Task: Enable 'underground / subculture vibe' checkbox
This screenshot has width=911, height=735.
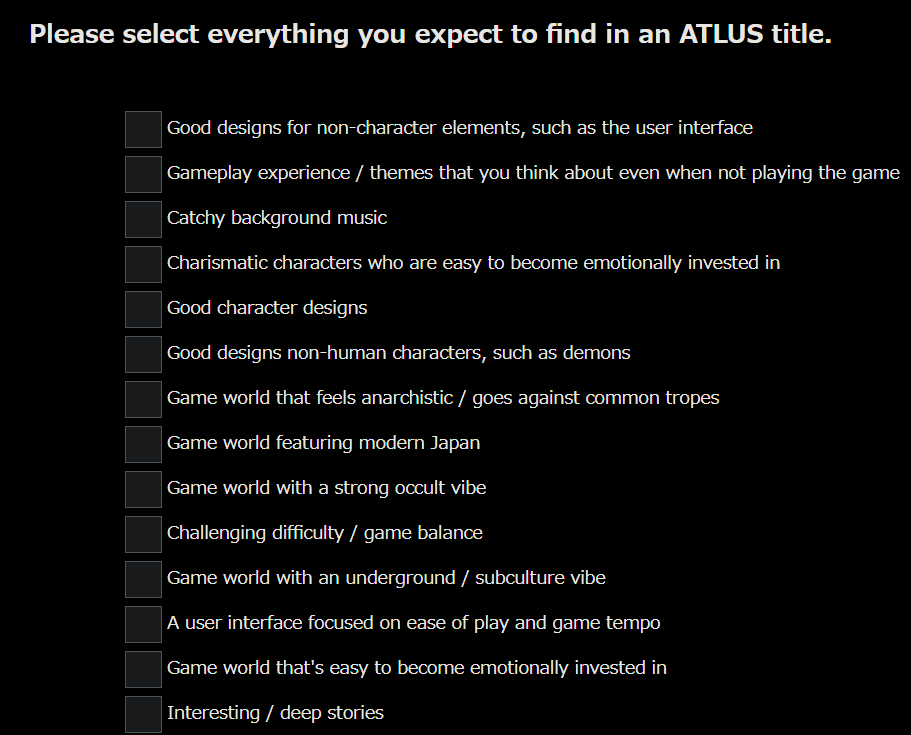Action: point(144,579)
